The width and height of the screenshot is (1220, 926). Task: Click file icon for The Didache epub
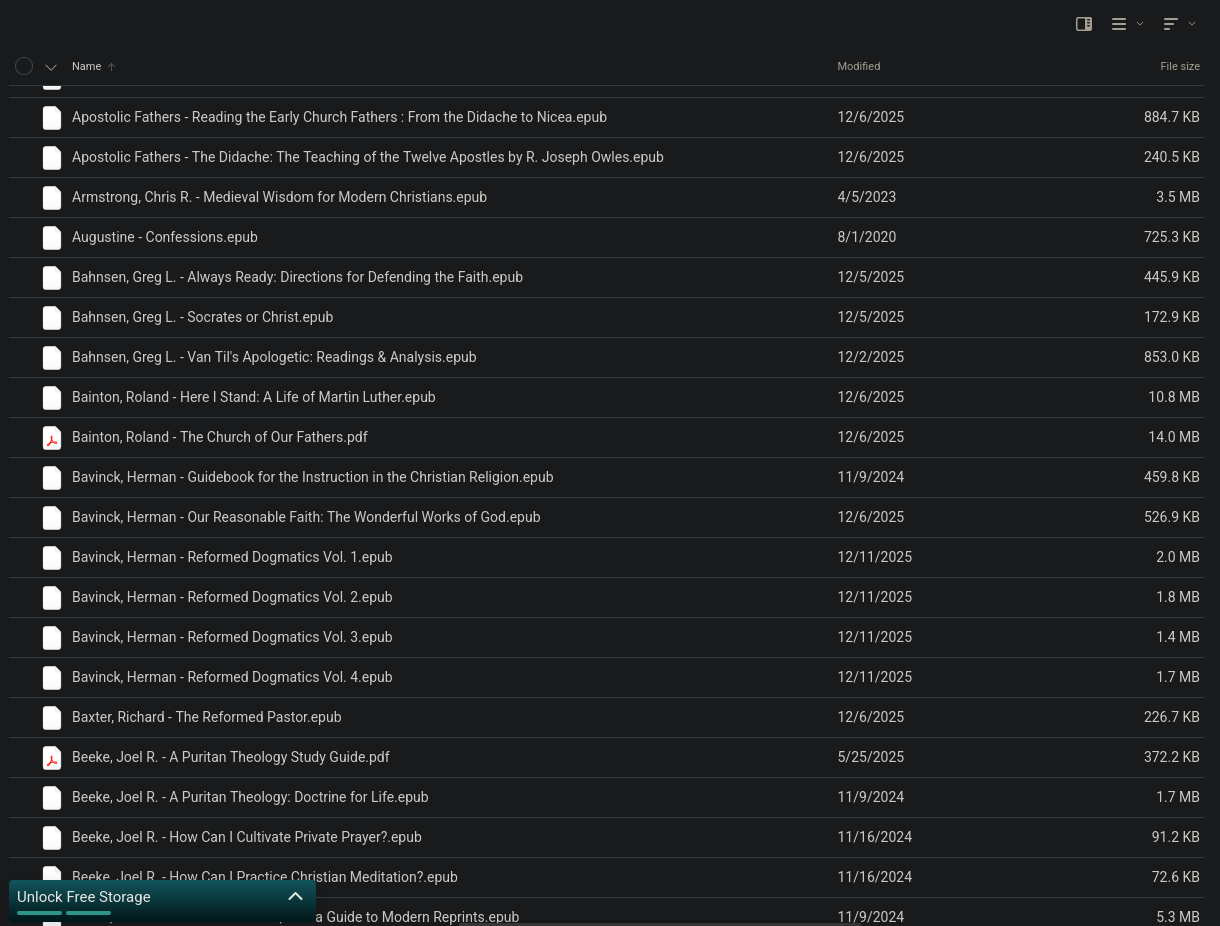click(x=52, y=158)
